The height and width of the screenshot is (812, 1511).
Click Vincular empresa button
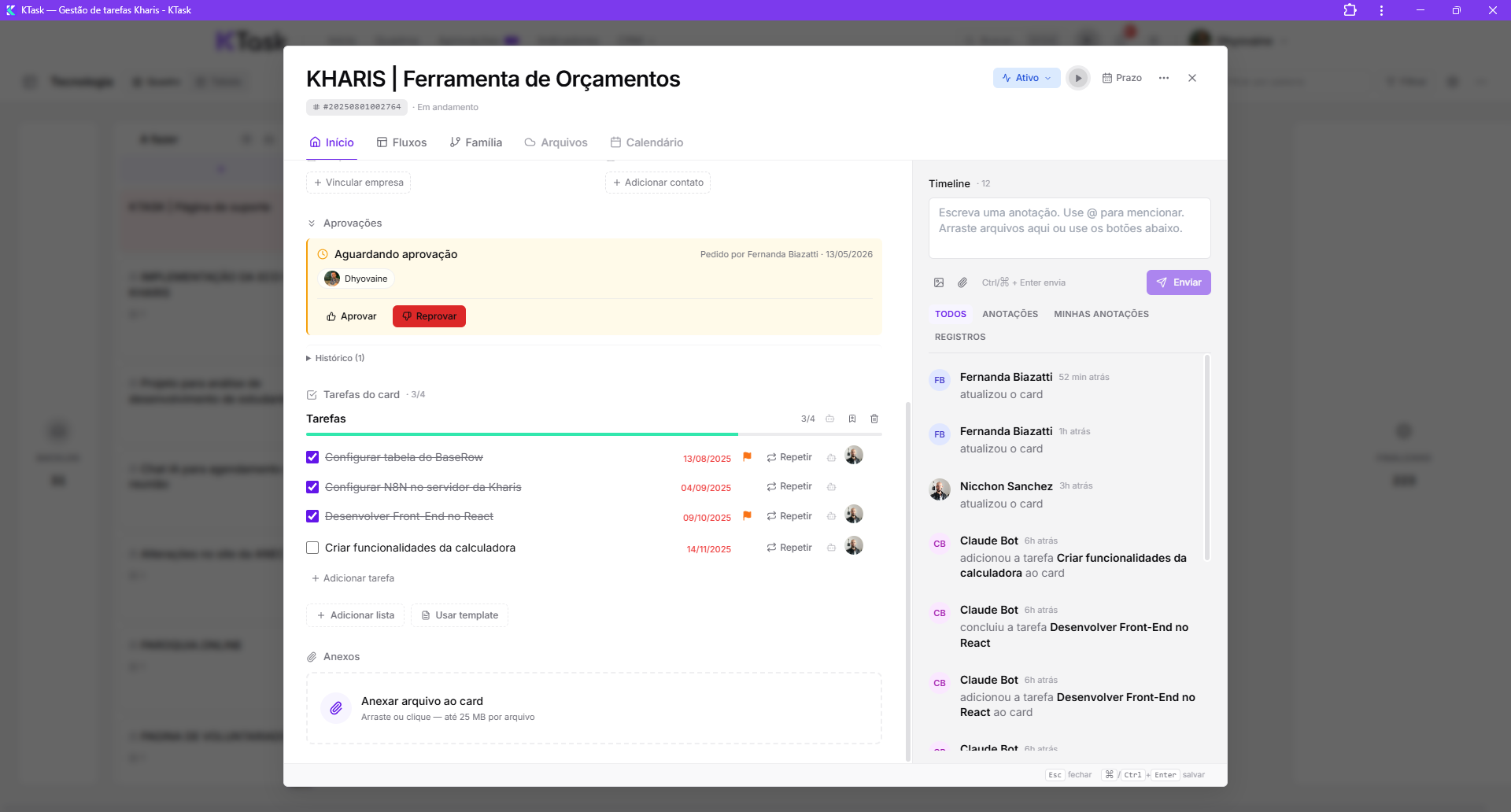(358, 183)
